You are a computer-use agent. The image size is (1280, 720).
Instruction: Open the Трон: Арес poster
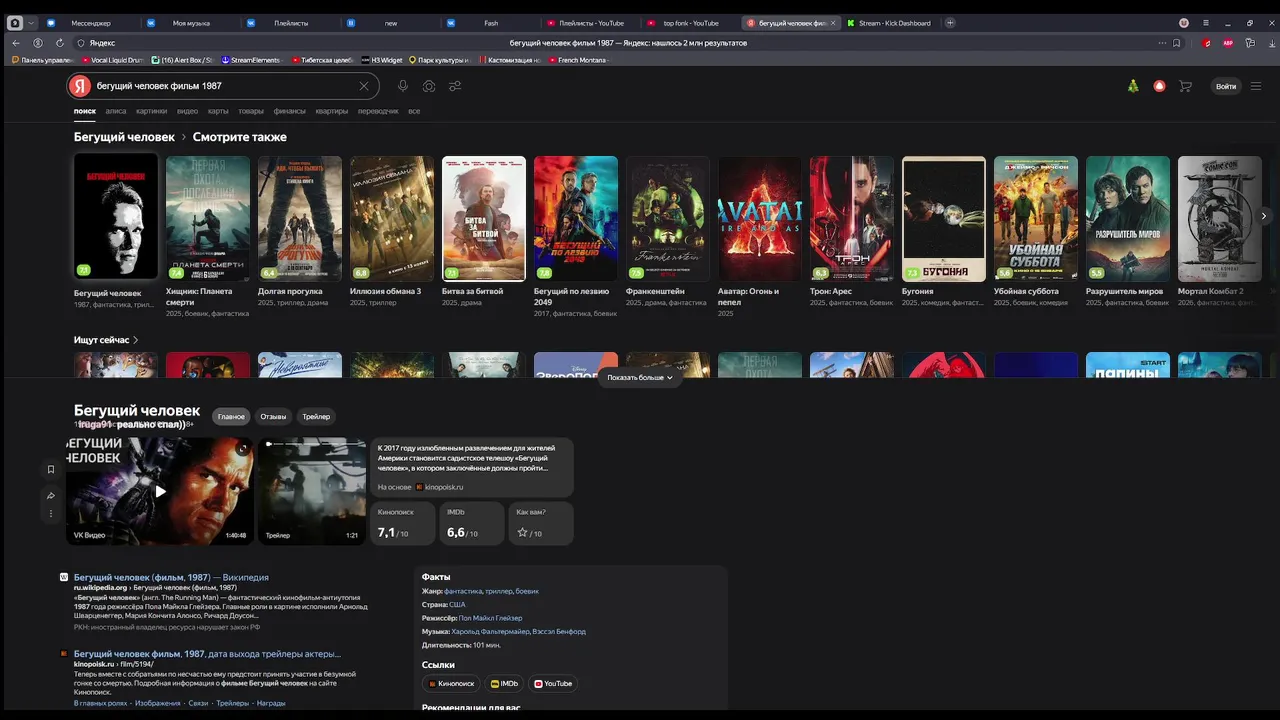click(852, 219)
